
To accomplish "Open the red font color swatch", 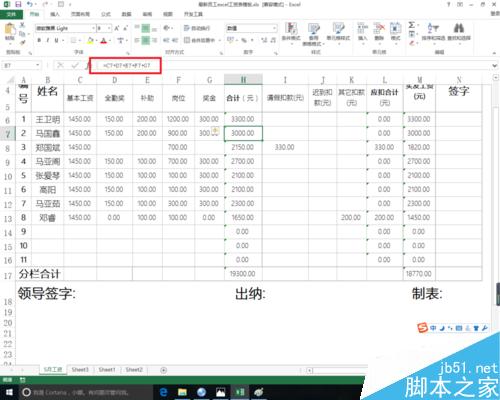I will (104, 41).
